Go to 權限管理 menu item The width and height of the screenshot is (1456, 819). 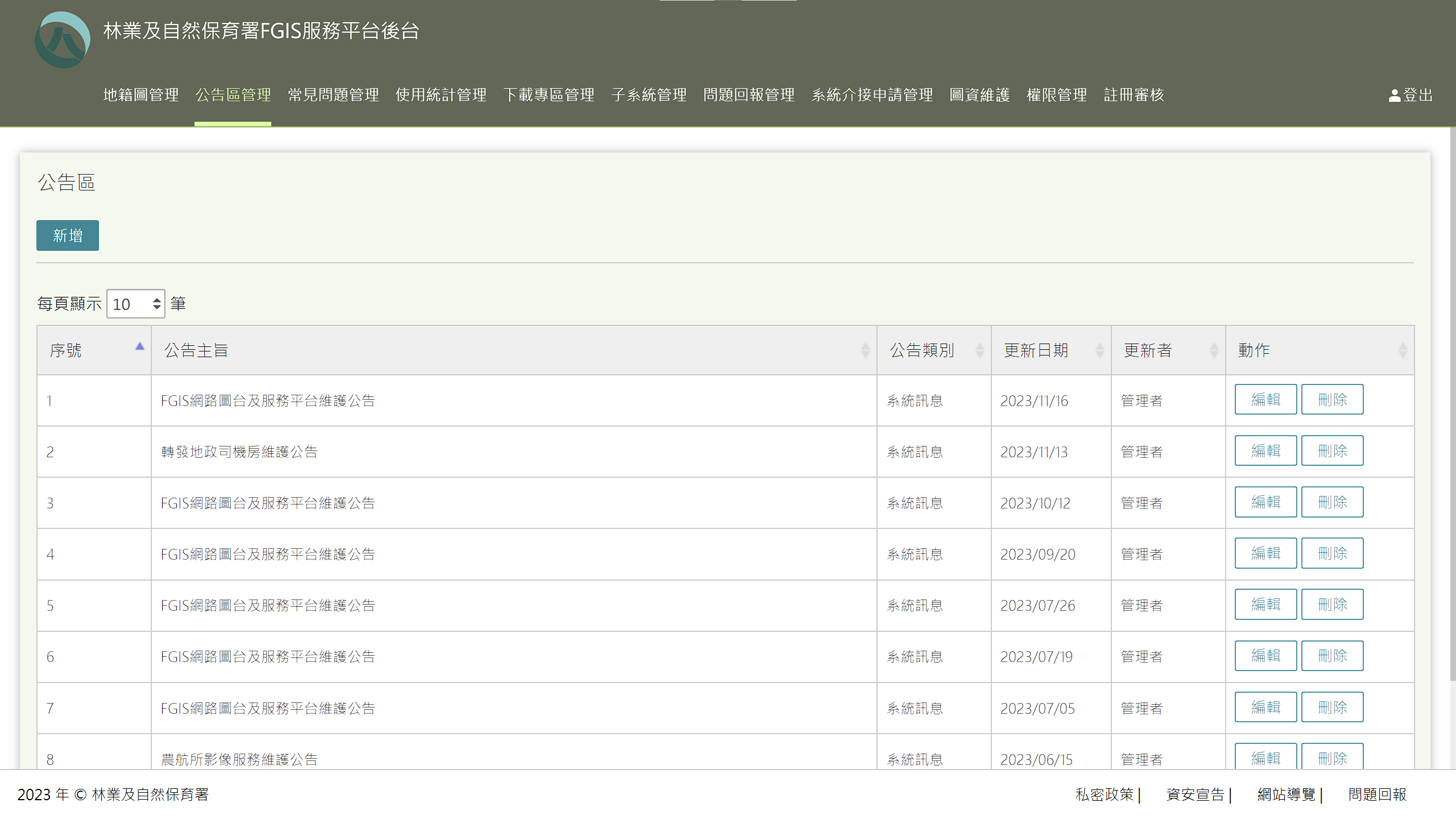(1057, 95)
